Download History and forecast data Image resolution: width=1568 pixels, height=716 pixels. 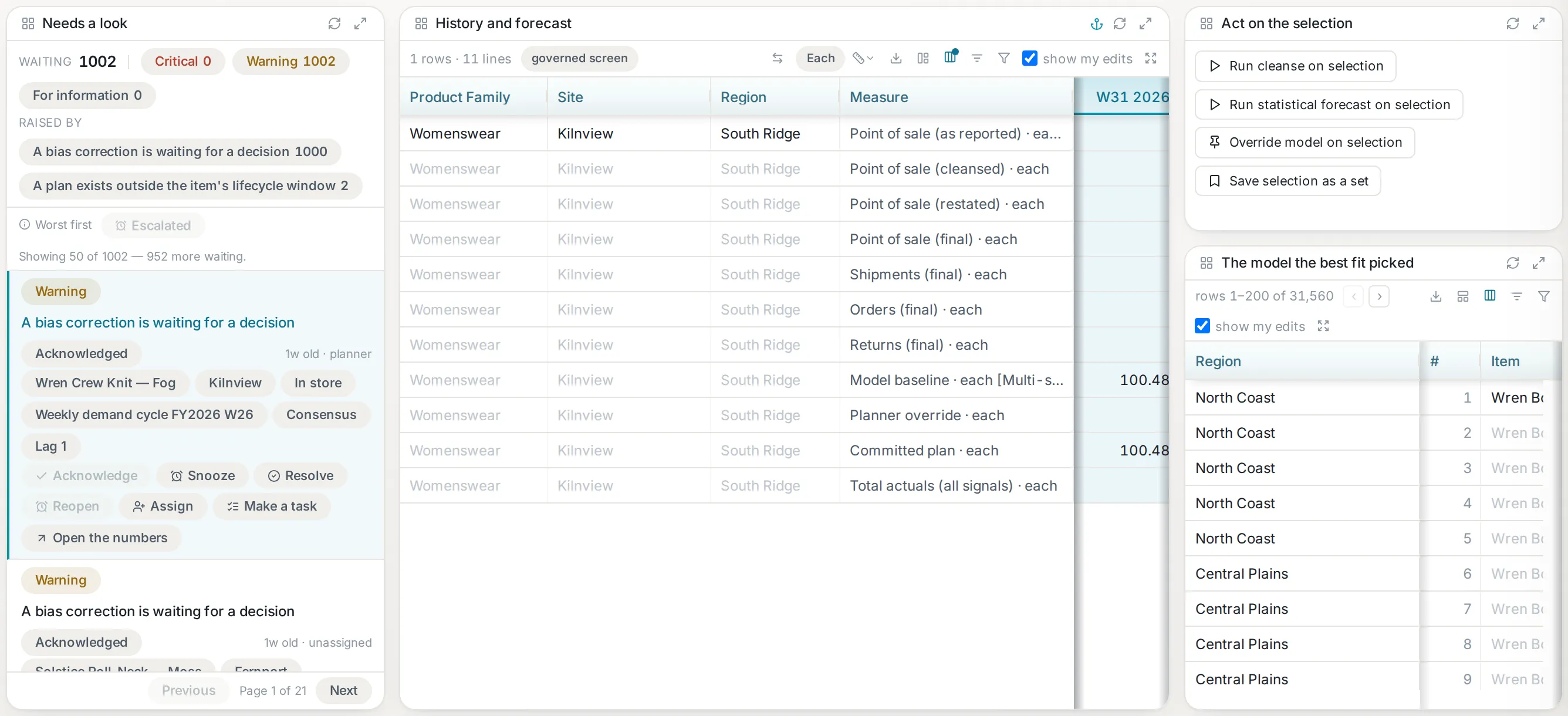(896, 59)
